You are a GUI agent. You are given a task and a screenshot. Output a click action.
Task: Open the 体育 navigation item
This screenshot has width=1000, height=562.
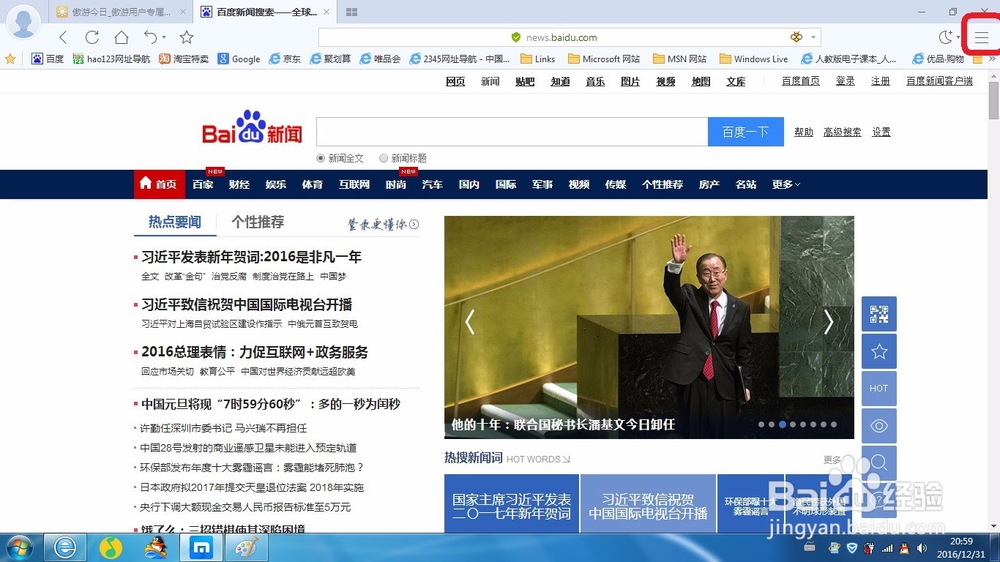[312, 184]
